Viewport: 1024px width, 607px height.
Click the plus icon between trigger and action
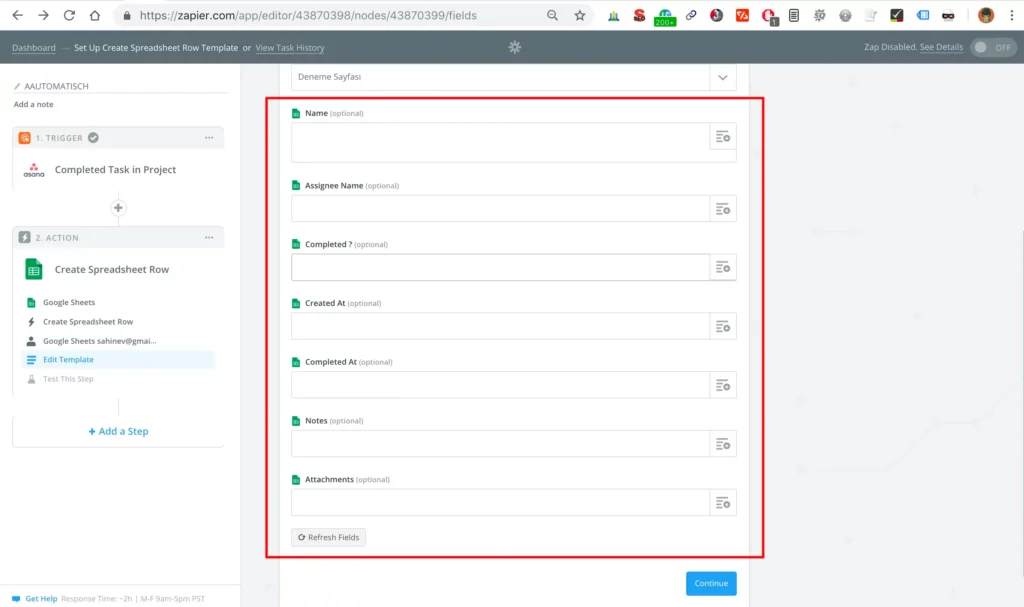click(118, 208)
